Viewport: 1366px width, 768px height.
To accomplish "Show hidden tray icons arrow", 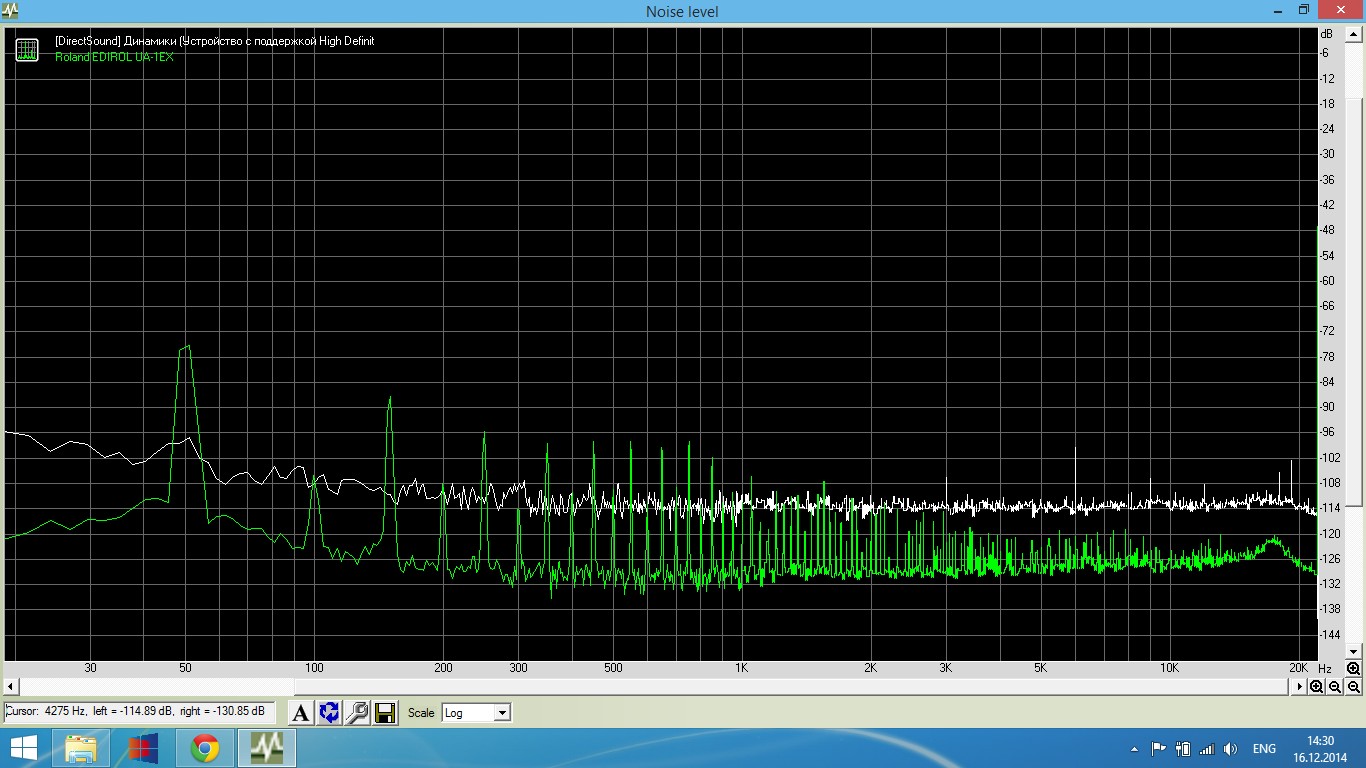I will pos(1134,748).
